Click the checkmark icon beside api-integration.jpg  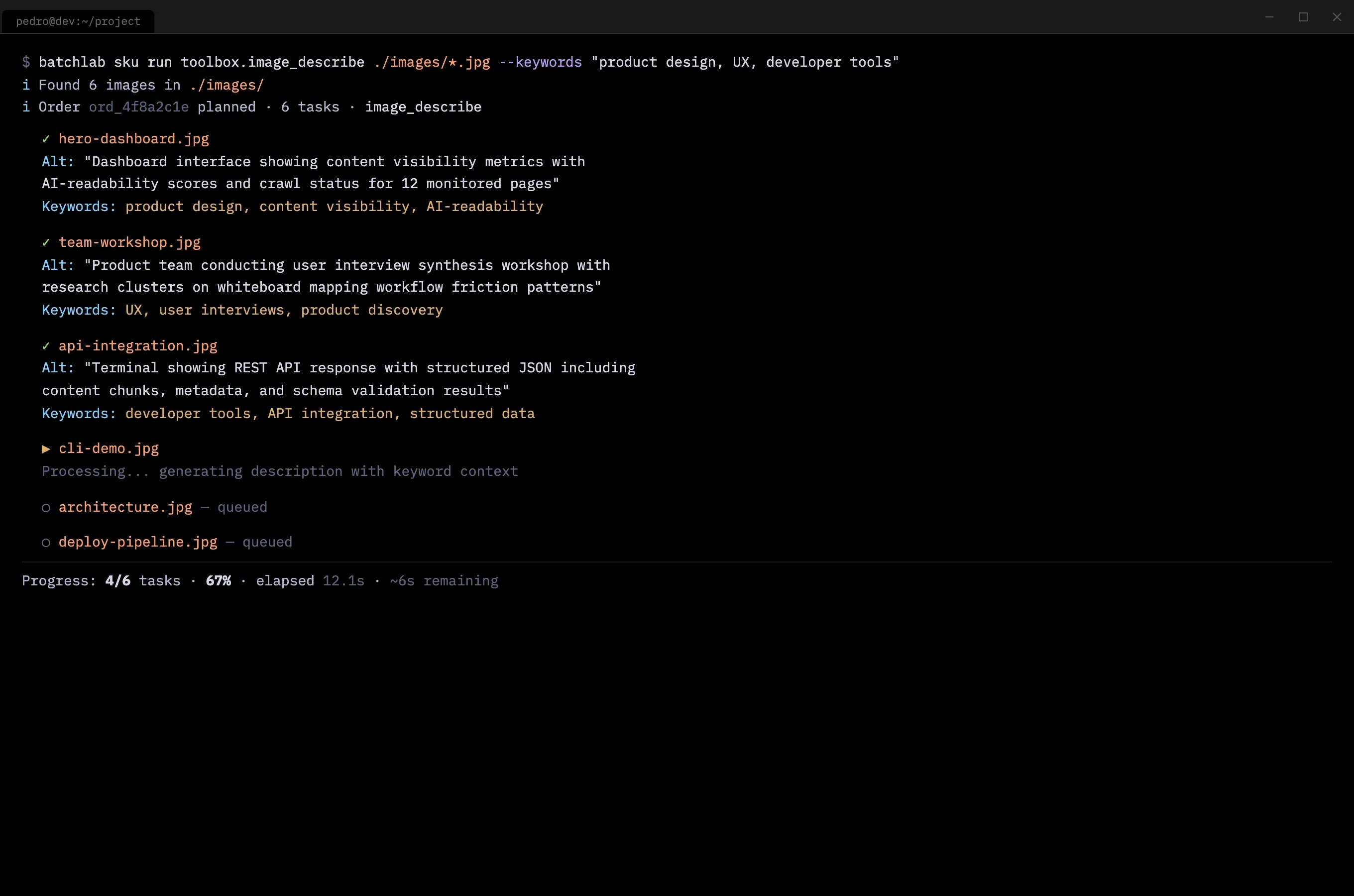47,346
